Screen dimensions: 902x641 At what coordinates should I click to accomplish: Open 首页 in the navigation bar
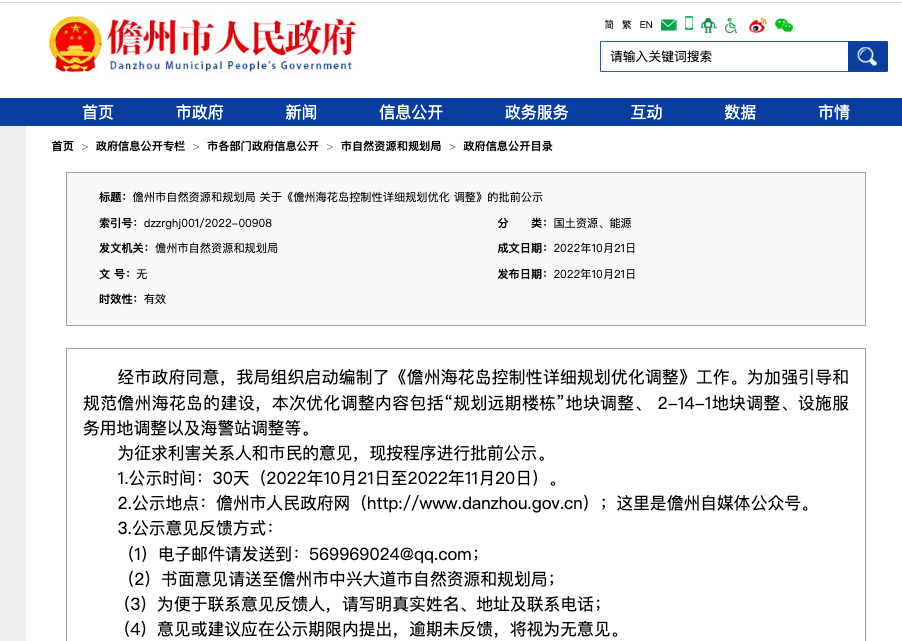[x=98, y=112]
